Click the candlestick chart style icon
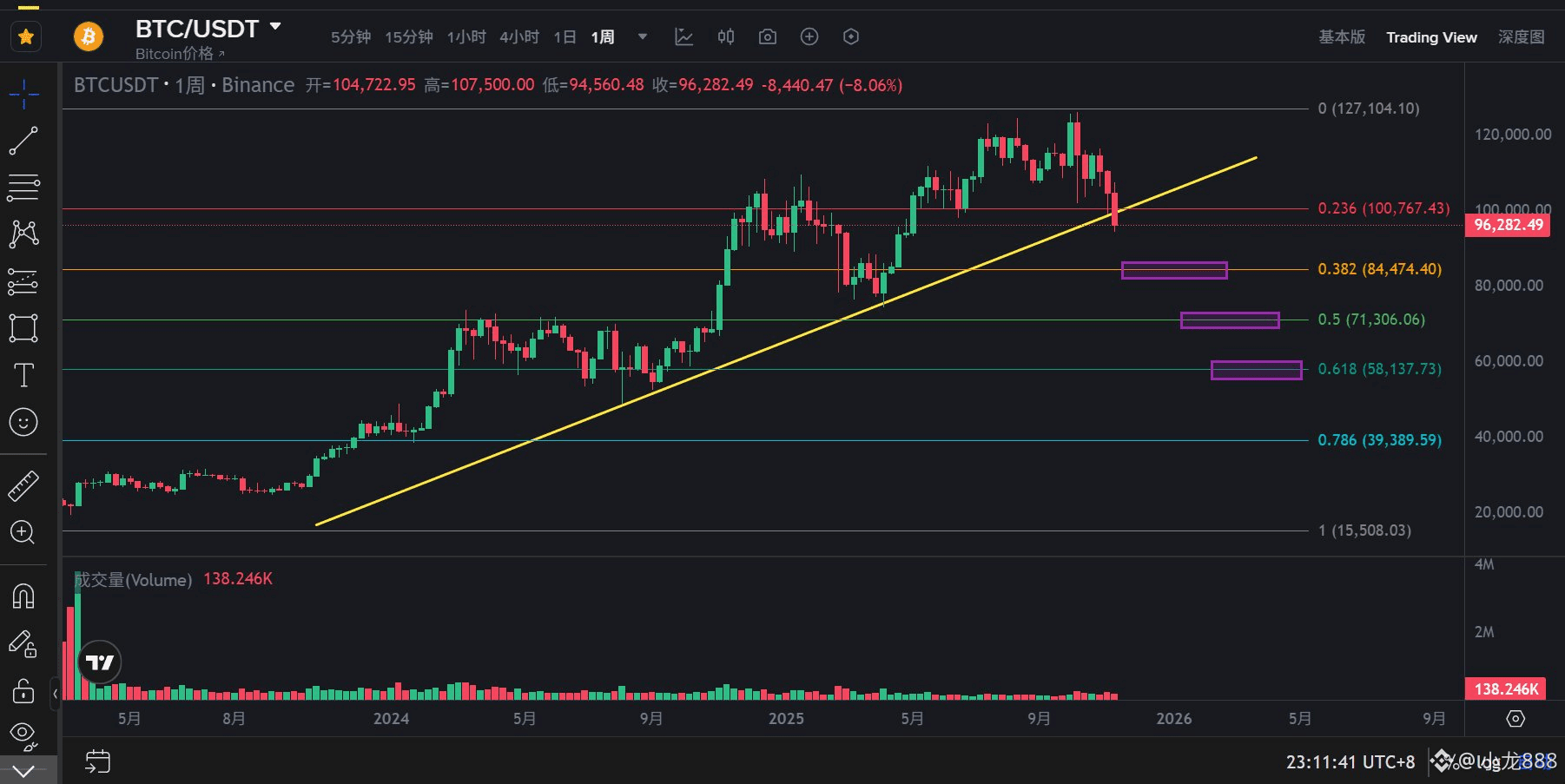The width and height of the screenshot is (1565, 784). 726,36
